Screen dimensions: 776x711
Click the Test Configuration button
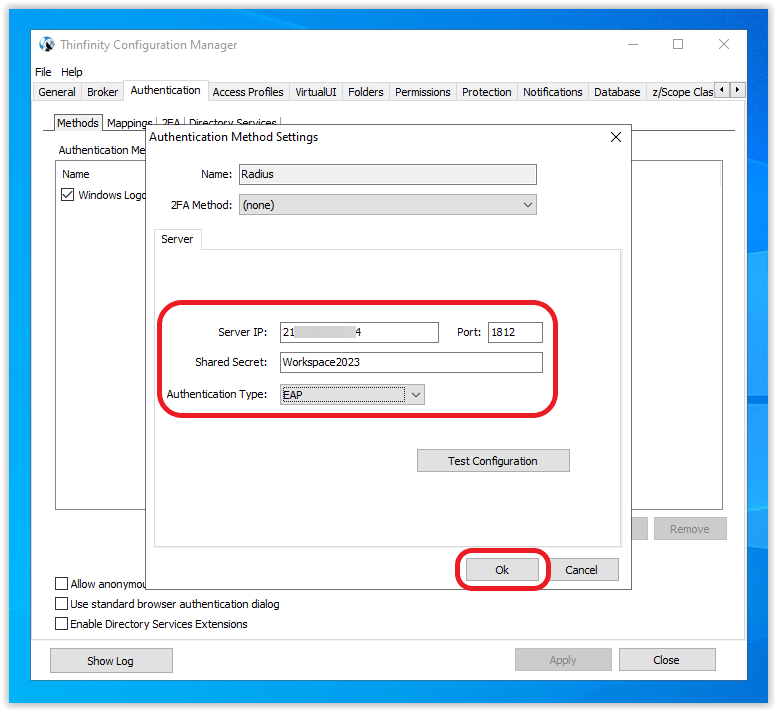(x=493, y=461)
